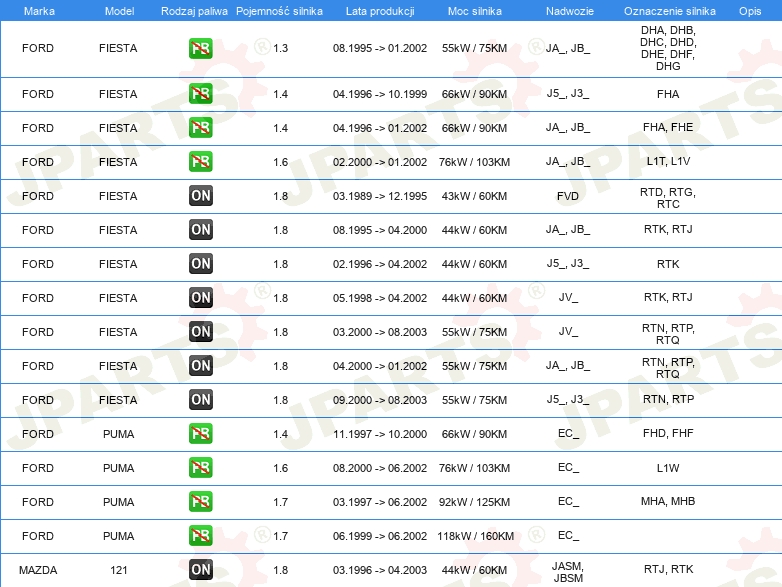Select the date range 04.1996 -> 01.2002

click(380, 128)
